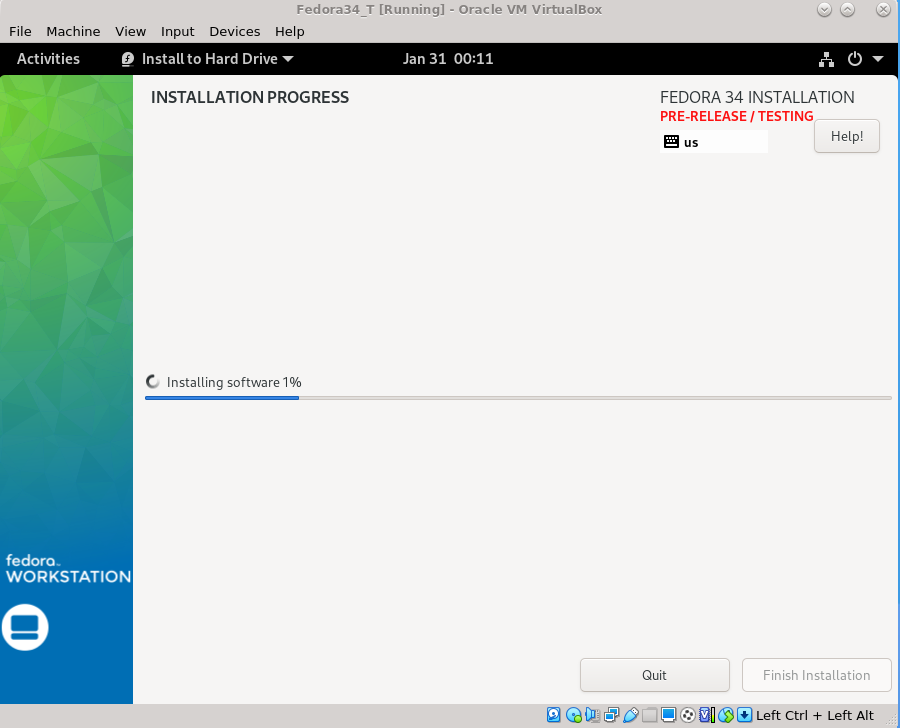Expand the system menu arrow
Viewport: 900px width, 728px height.
click(x=878, y=59)
